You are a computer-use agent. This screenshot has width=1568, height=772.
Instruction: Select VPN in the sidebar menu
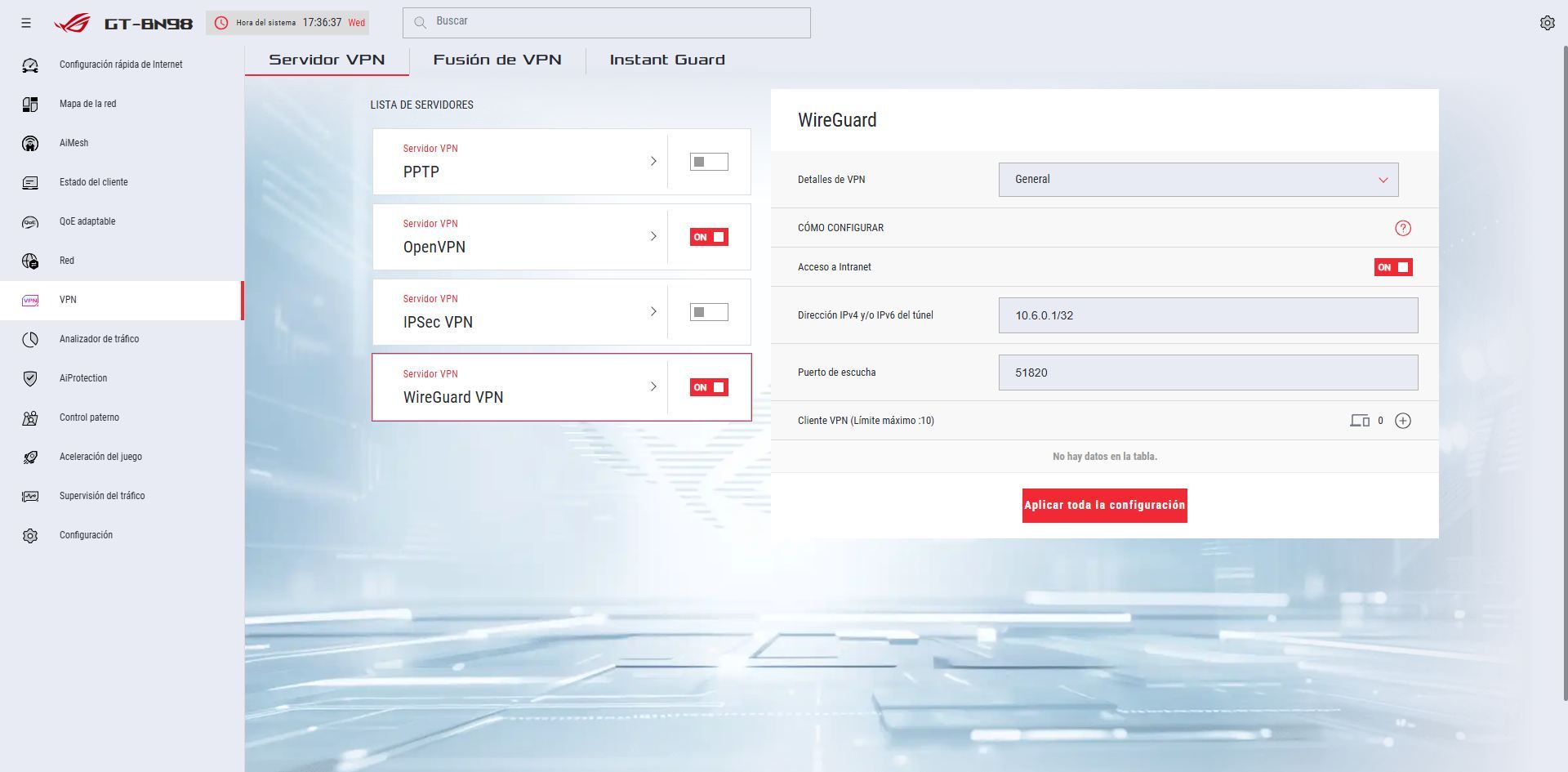(122, 300)
